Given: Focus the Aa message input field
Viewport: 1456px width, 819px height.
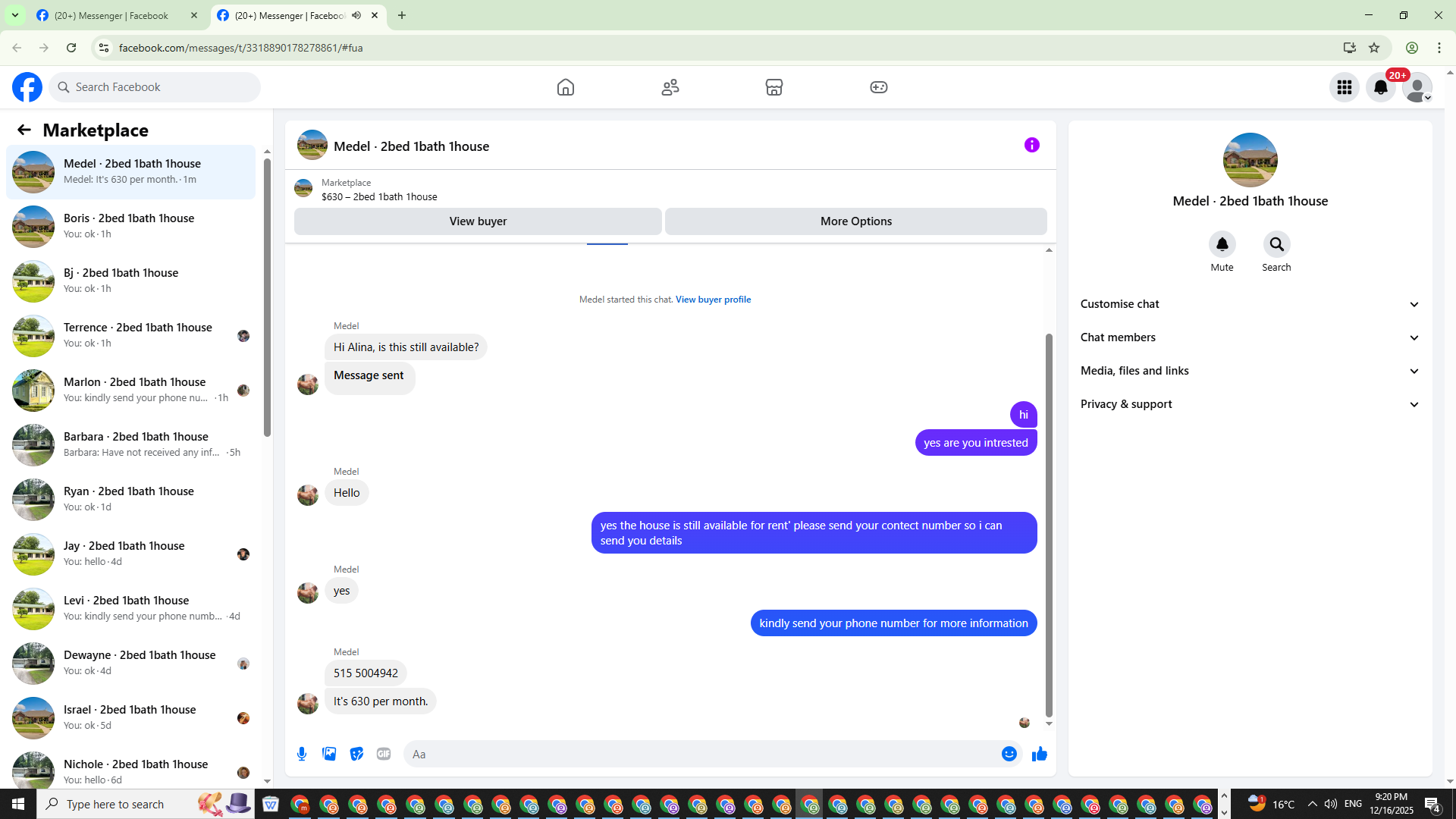Looking at the screenshot, I should coord(701,754).
